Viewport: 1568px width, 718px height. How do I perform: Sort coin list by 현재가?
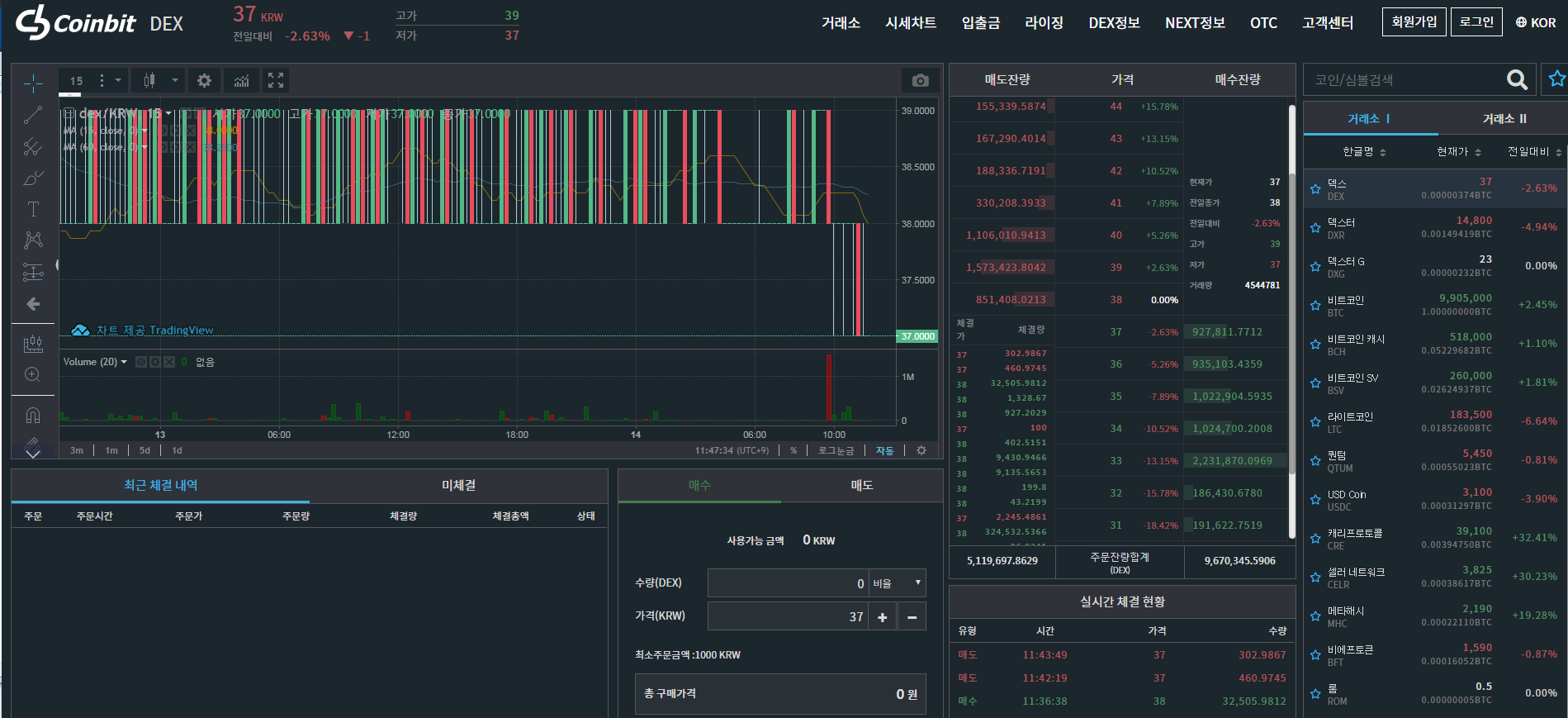(x=1458, y=151)
